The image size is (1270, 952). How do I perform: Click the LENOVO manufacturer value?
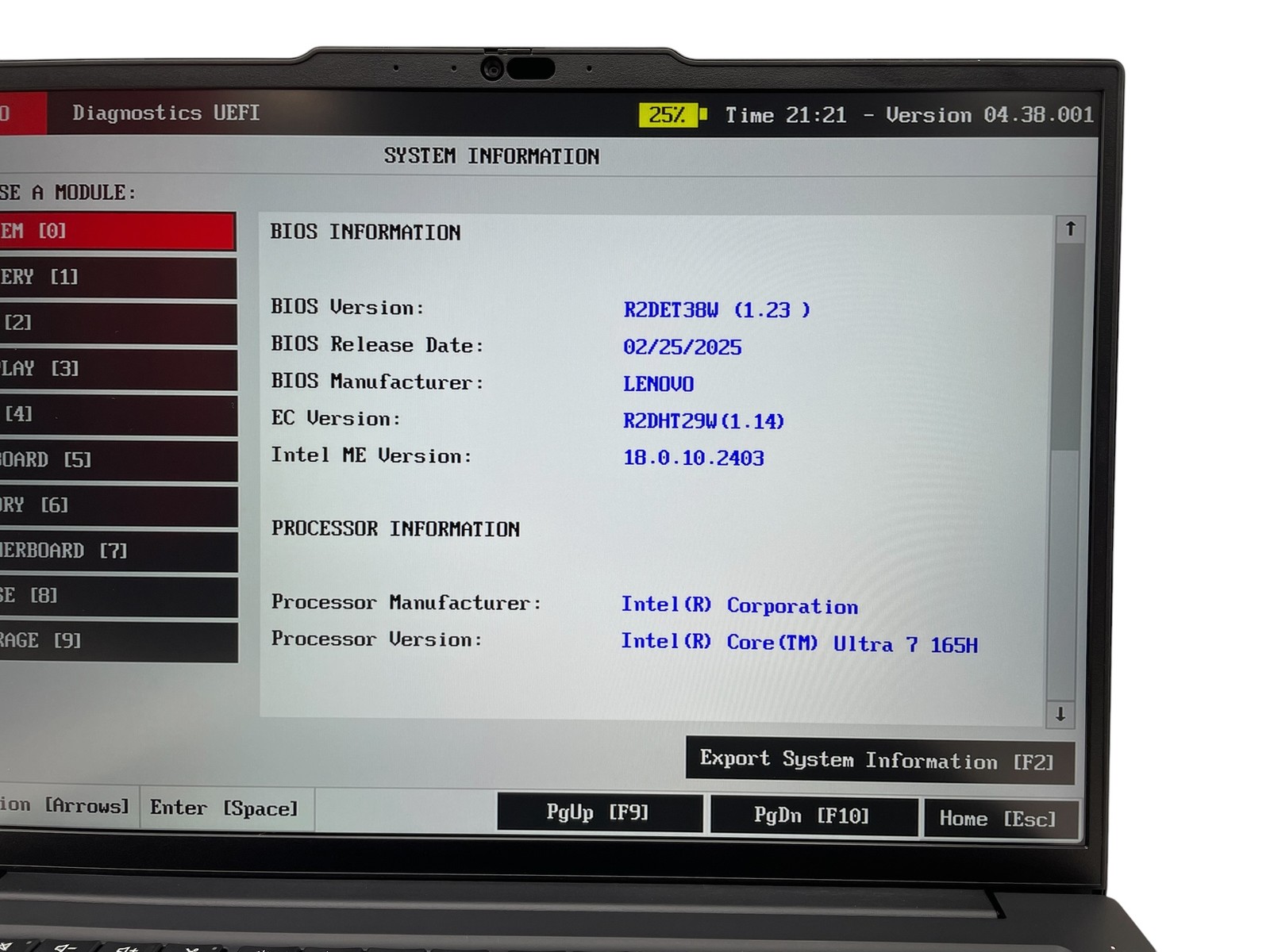click(658, 384)
